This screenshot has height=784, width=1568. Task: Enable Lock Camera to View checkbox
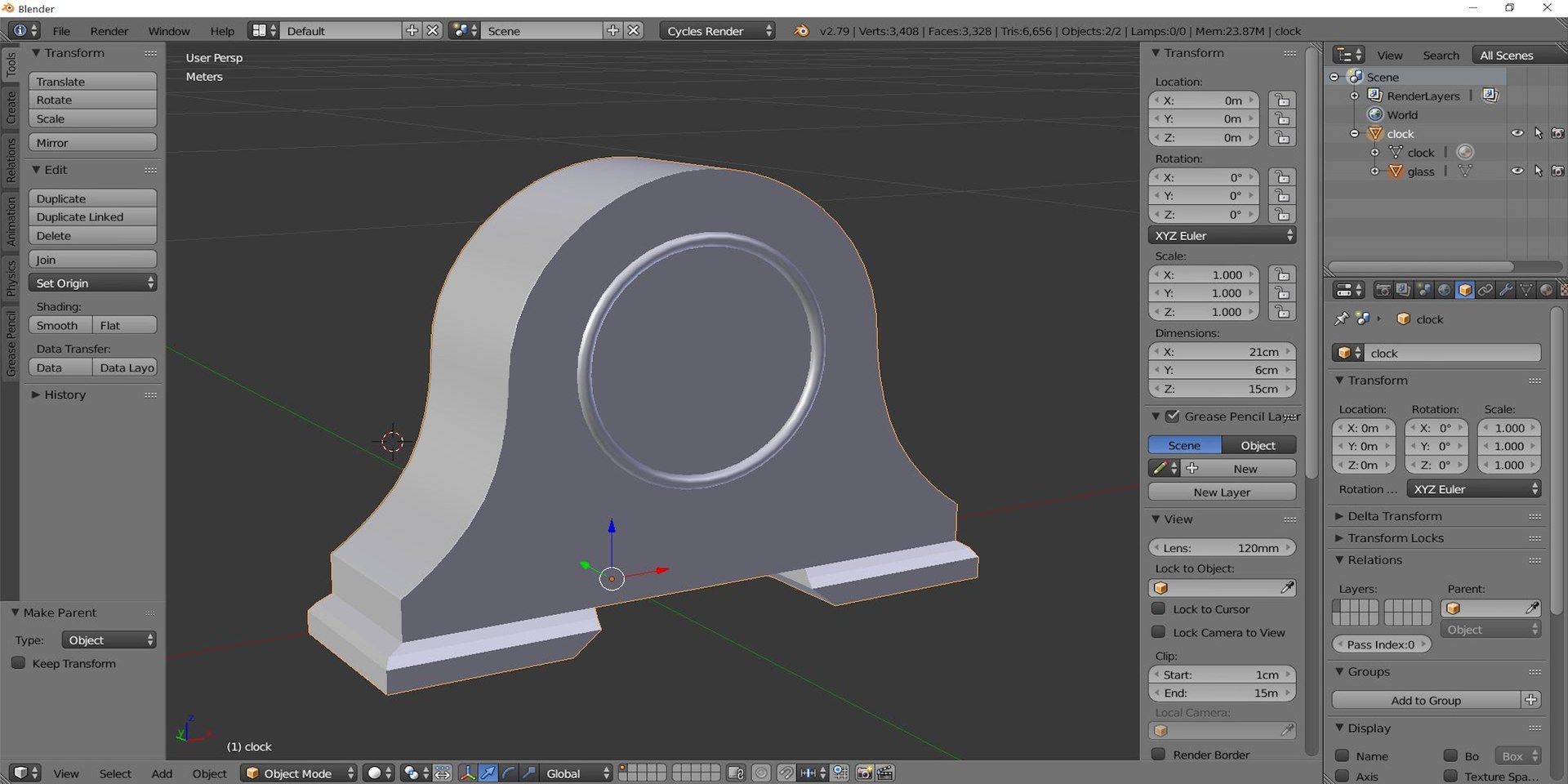[1158, 632]
